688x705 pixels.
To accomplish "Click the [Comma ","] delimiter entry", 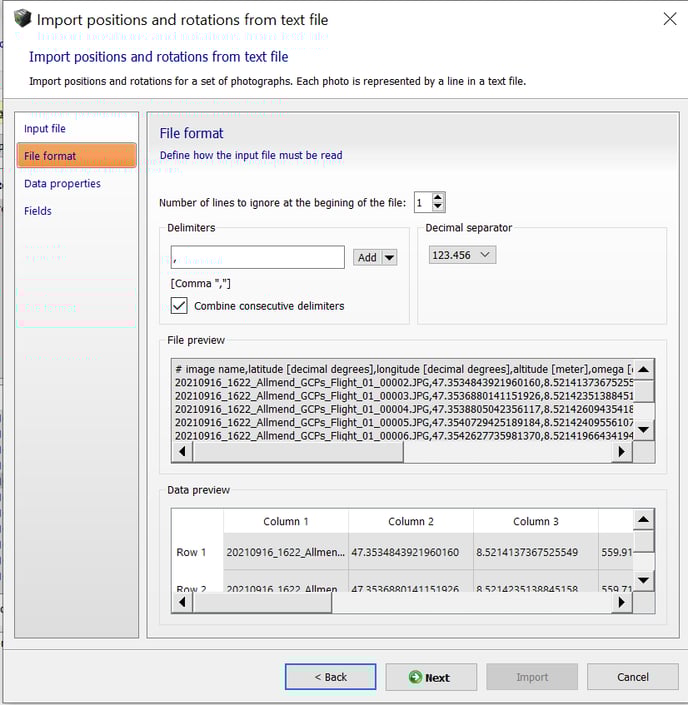I will click(201, 284).
